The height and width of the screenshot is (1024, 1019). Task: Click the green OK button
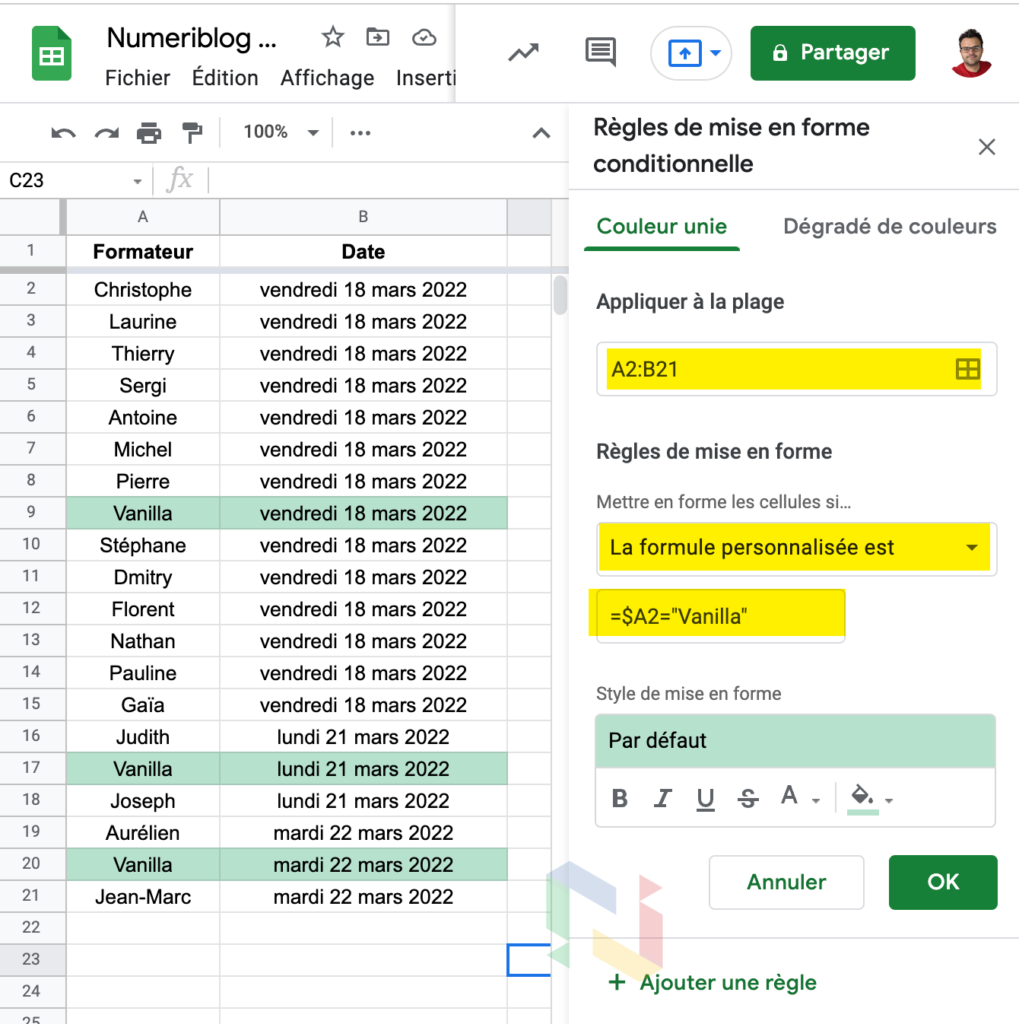tap(942, 882)
